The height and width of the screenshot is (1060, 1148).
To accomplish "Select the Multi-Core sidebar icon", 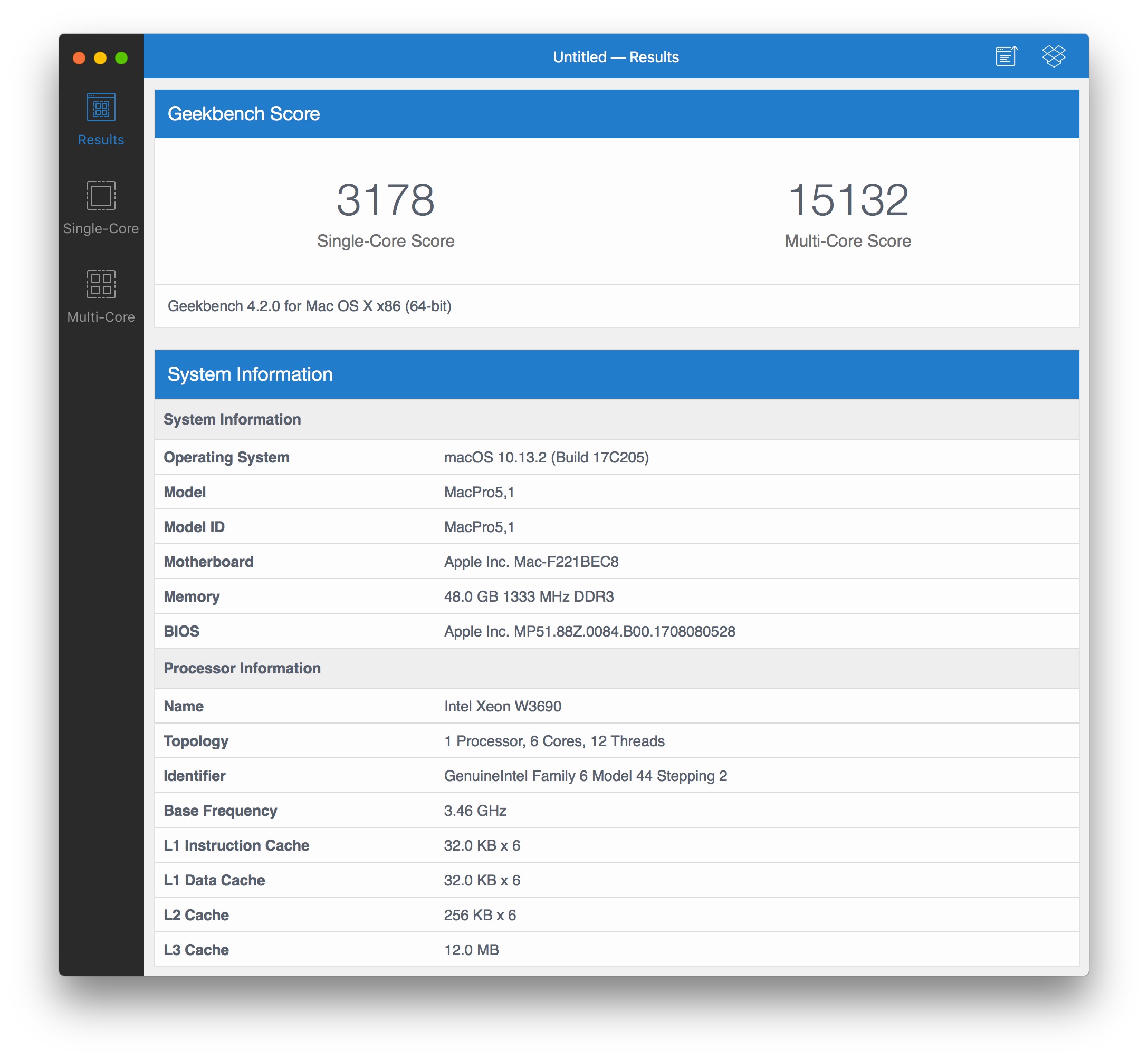I will point(101,284).
